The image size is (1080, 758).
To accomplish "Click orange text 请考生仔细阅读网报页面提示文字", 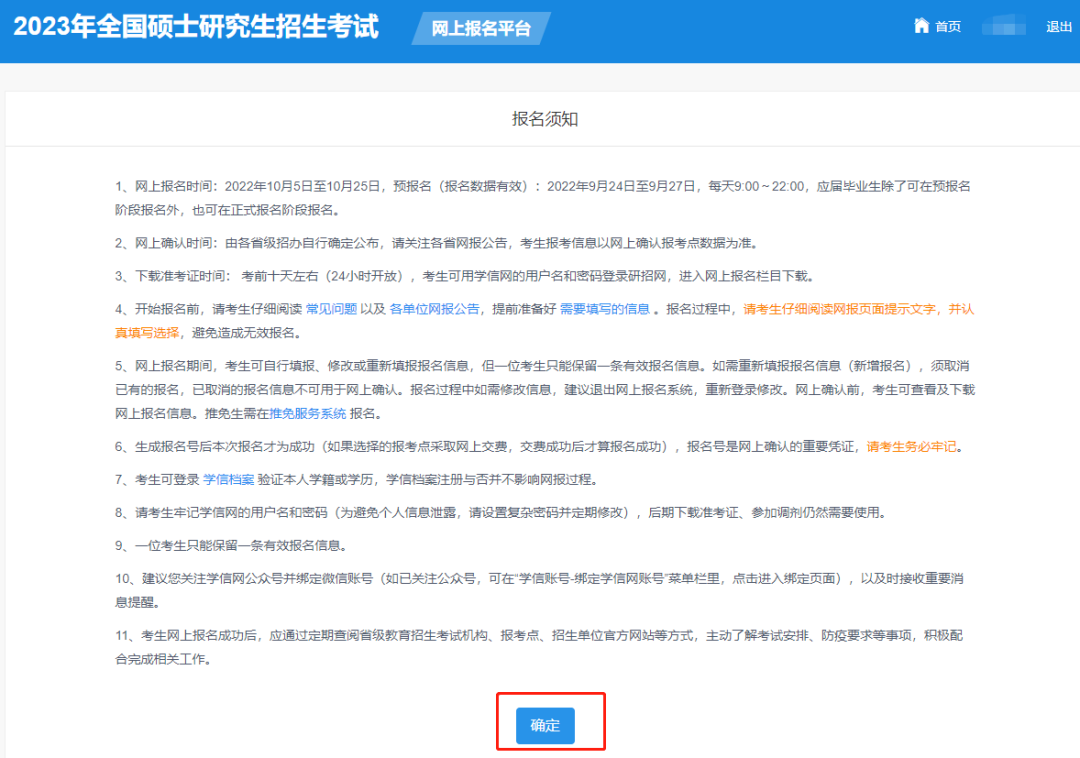I will (x=840, y=308).
